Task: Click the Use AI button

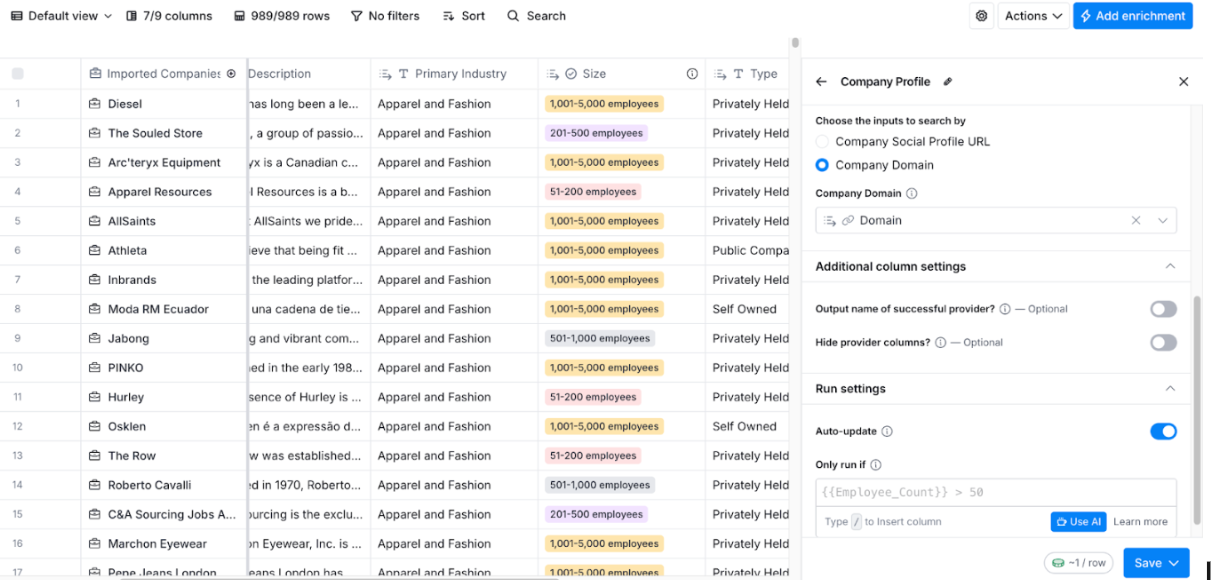Action: point(1078,522)
